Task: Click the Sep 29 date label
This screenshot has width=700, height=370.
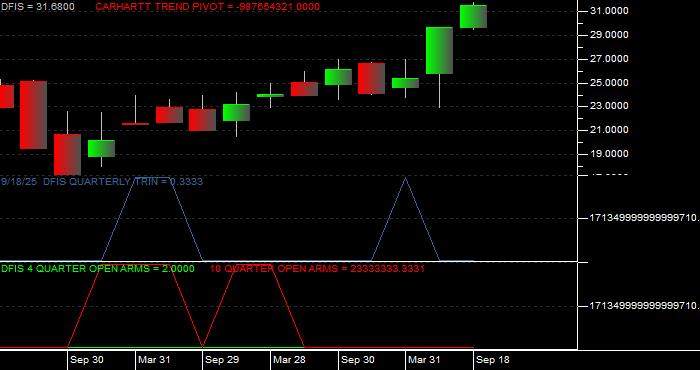Action: pyautogui.click(x=222, y=360)
